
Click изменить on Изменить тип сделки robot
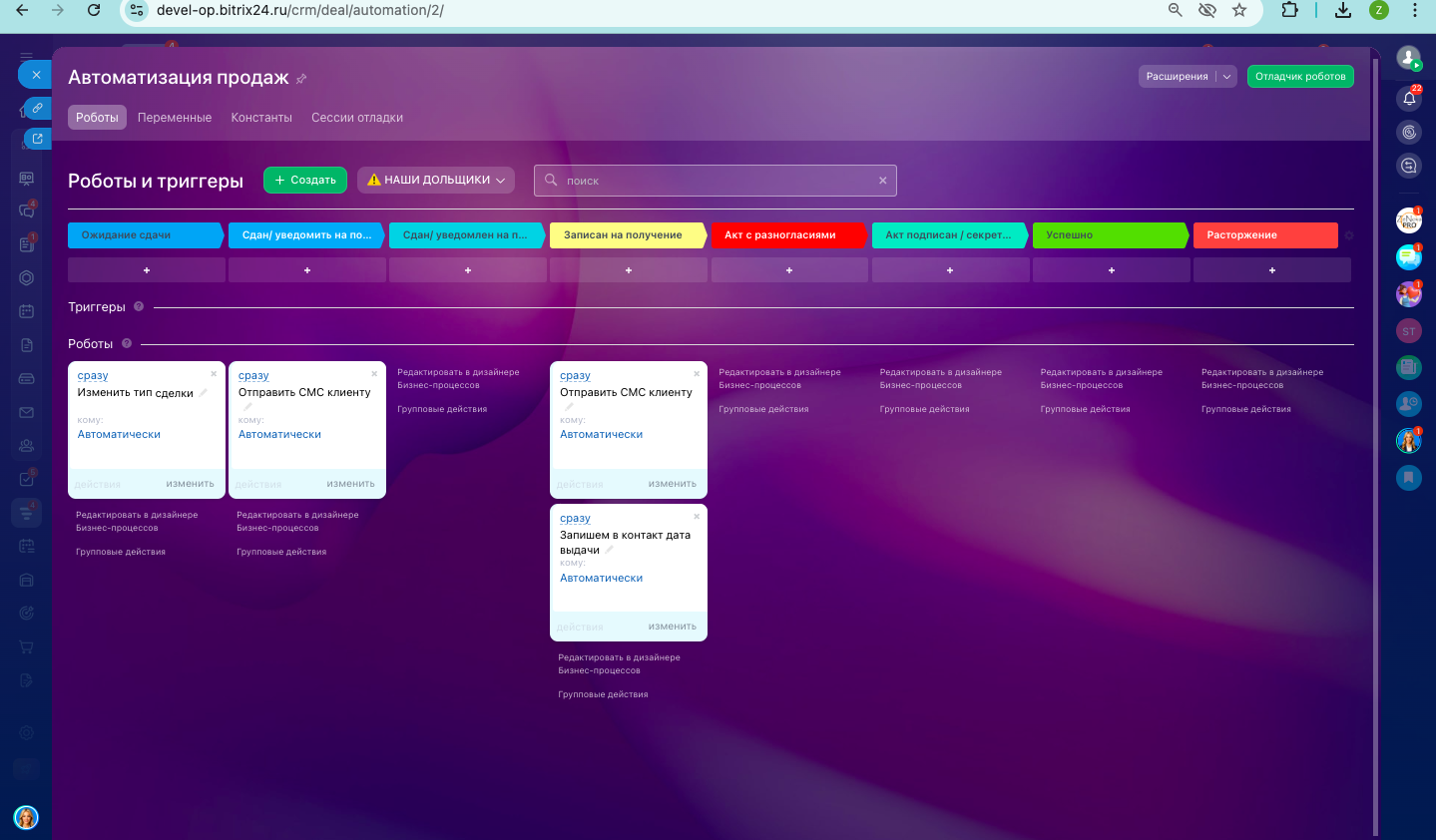(x=191, y=484)
